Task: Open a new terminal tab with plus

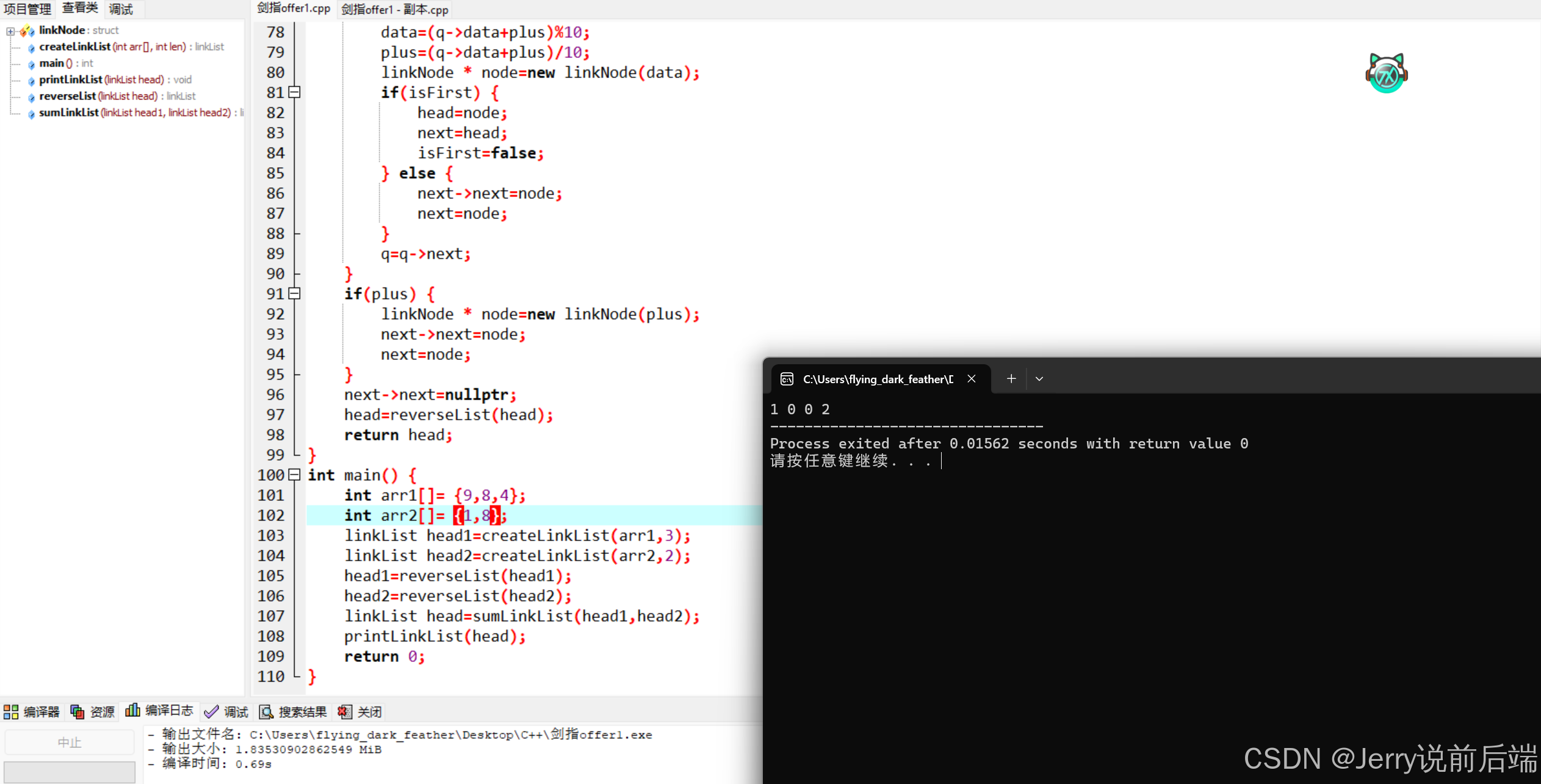Action: pyautogui.click(x=1011, y=379)
